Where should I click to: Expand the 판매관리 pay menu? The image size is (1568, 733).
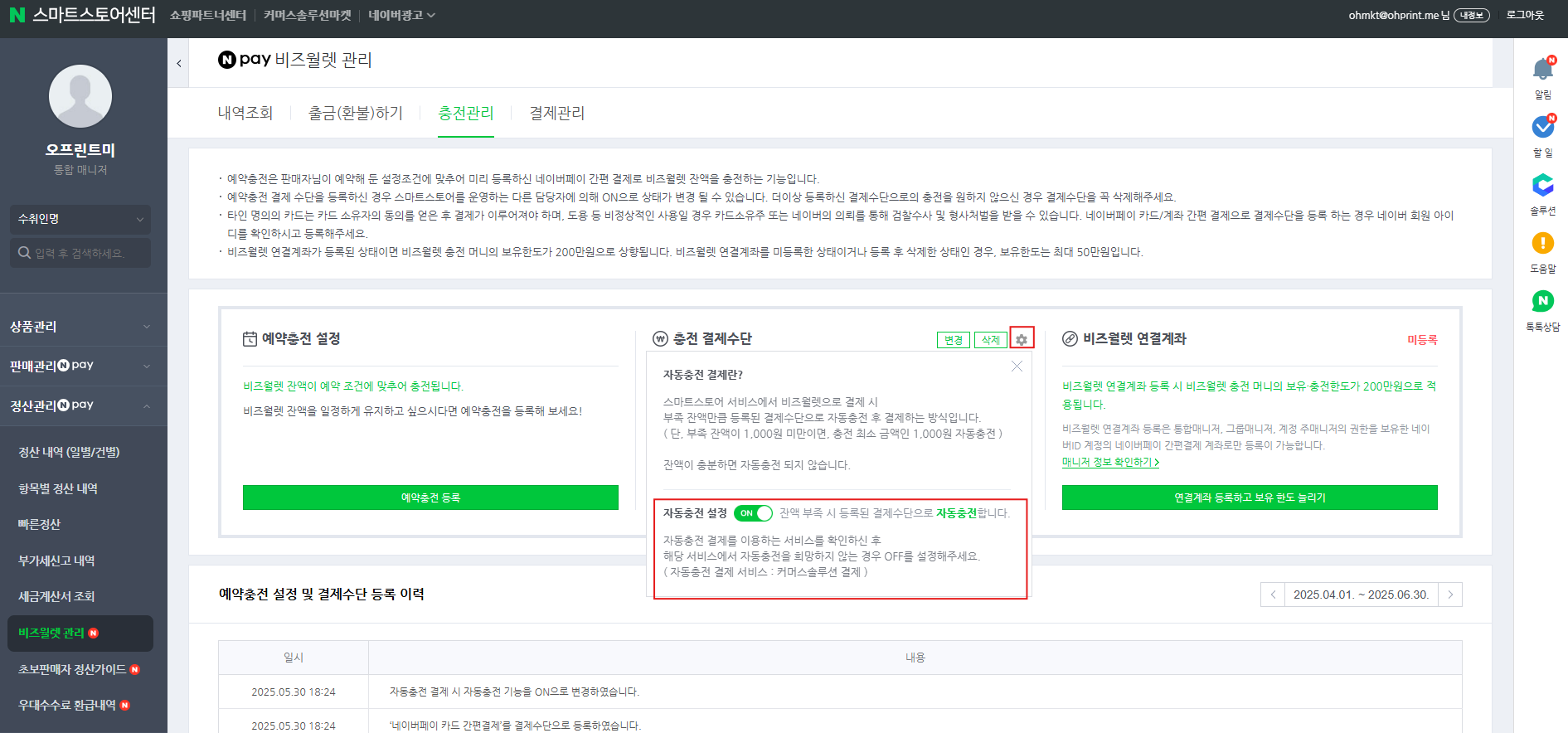(80, 366)
